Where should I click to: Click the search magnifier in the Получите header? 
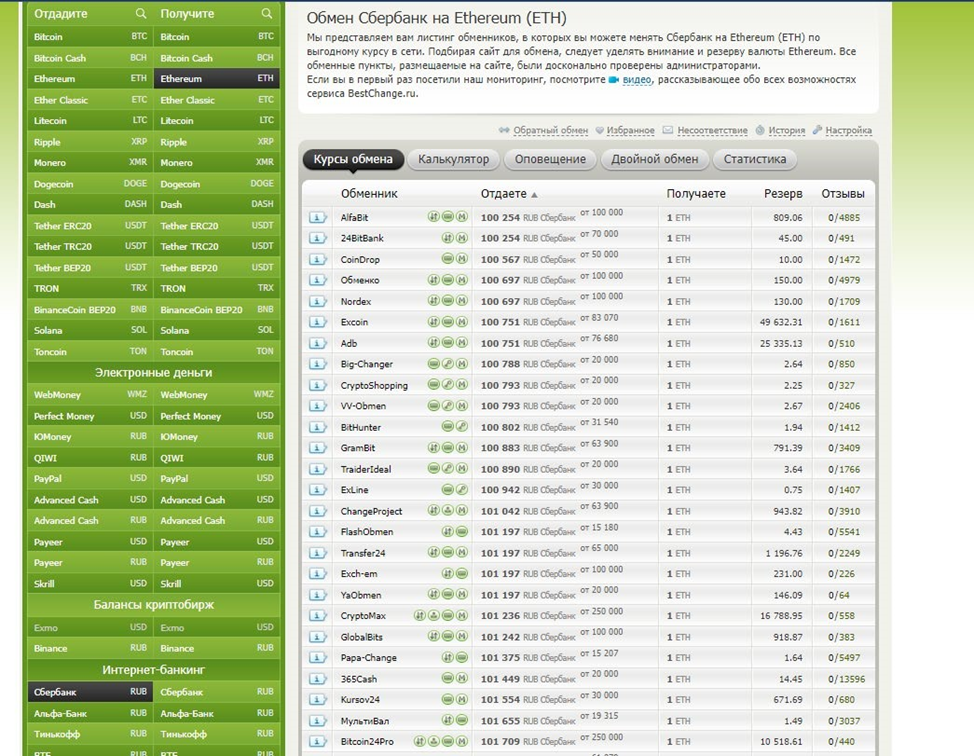click(266, 13)
